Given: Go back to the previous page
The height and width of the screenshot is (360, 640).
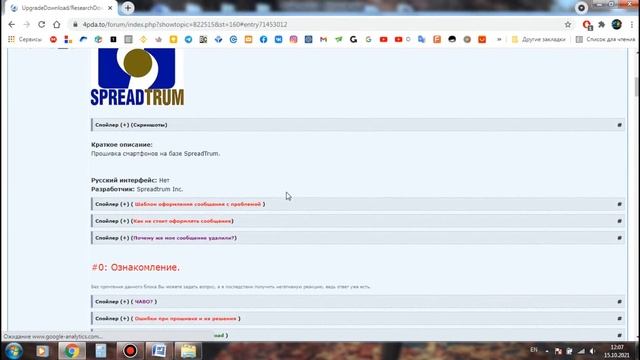Looking at the screenshot, I should coord(11,24).
